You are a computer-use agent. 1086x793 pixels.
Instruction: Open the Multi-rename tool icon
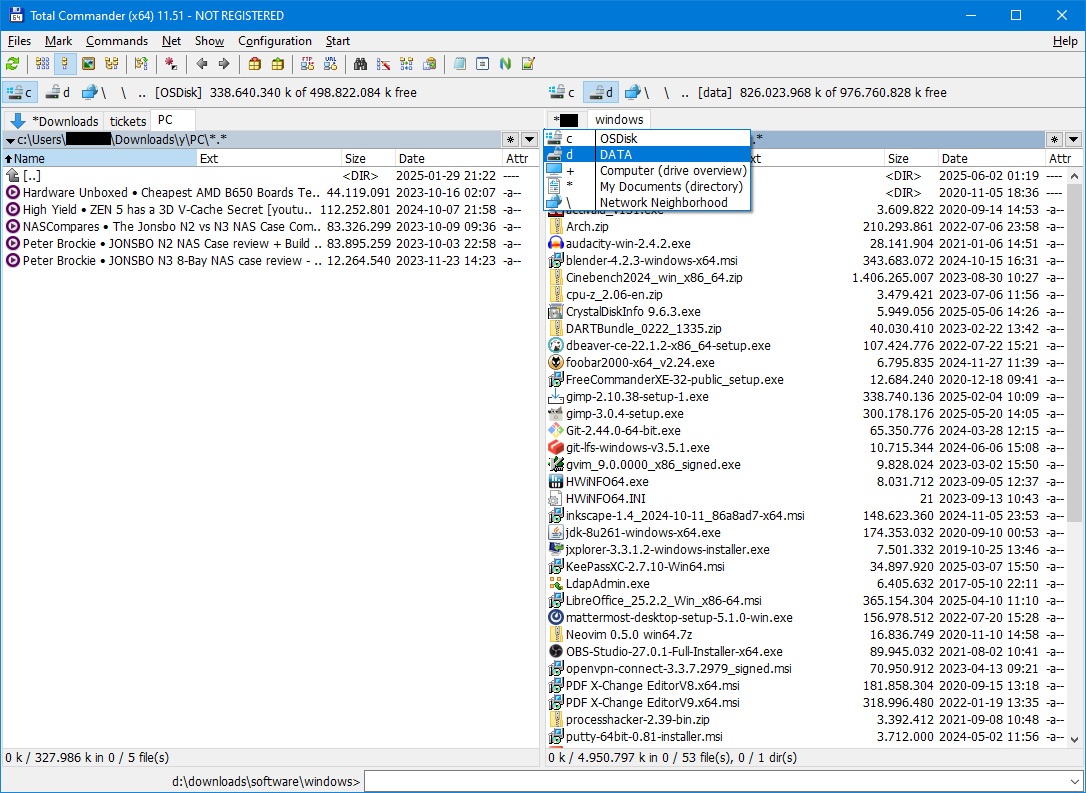click(x=383, y=64)
